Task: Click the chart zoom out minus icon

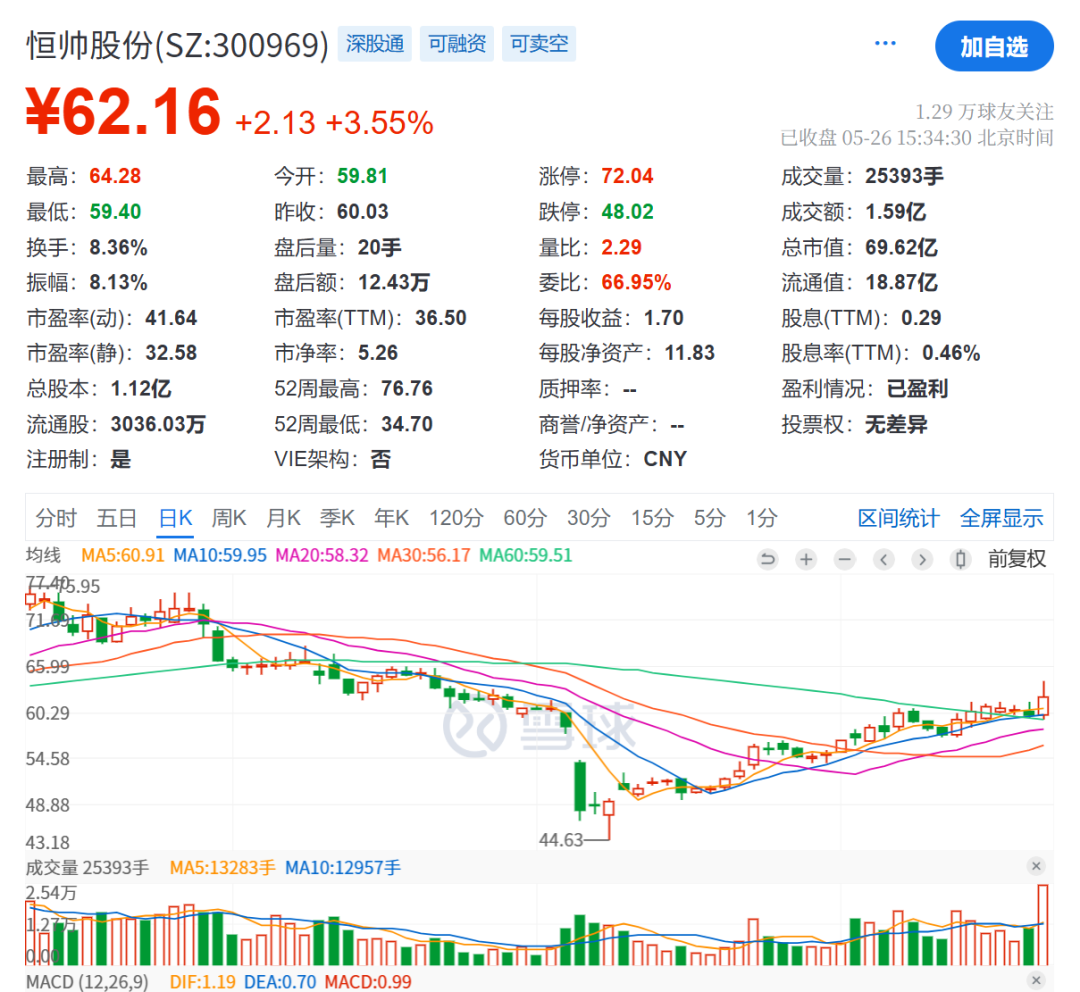Action: (x=844, y=559)
